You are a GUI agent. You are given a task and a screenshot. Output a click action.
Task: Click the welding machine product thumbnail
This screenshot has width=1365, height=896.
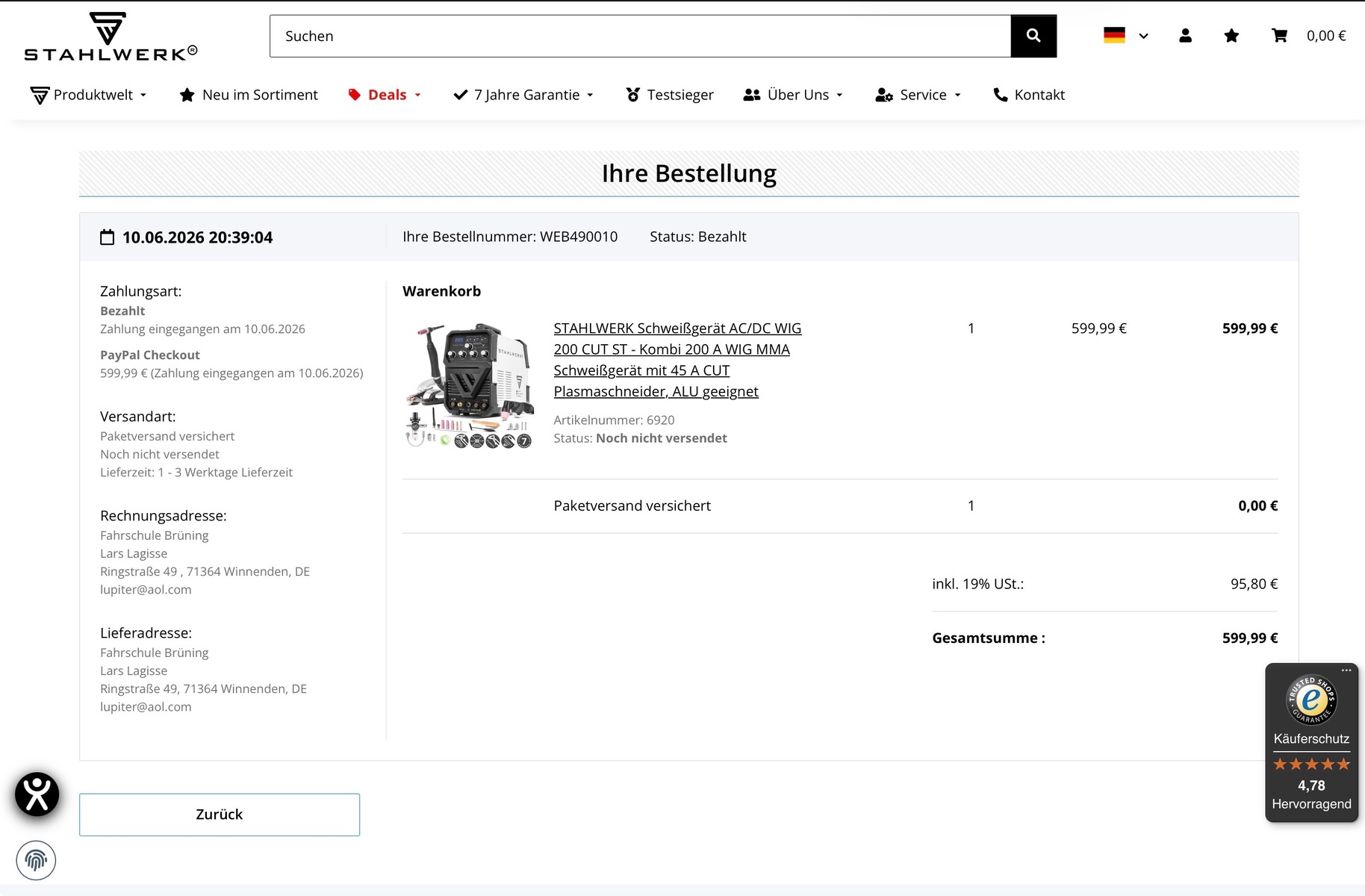click(x=469, y=385)
